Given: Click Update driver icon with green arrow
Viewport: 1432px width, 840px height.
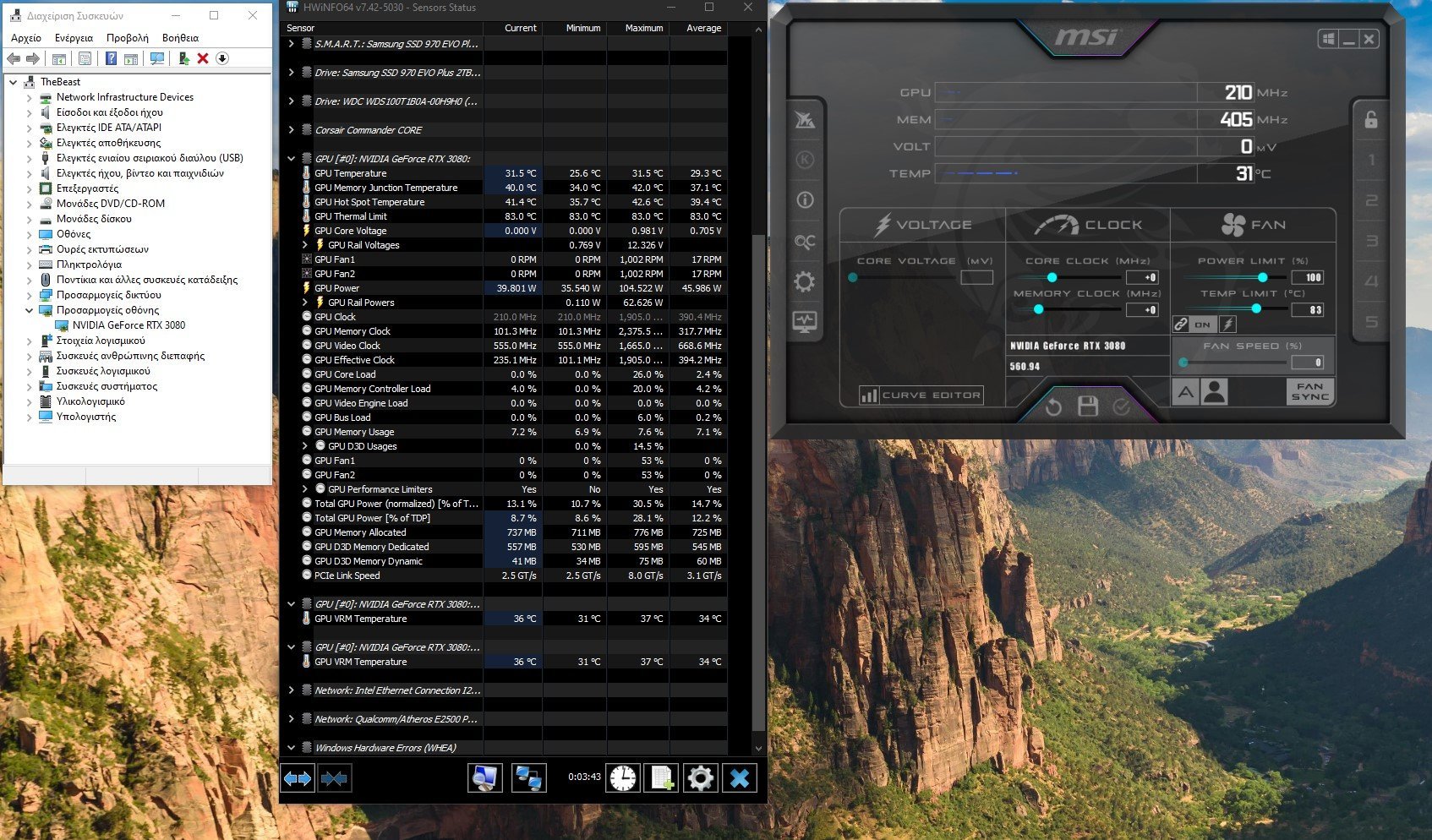Looking at the screenshot, I should click(183, 58).
